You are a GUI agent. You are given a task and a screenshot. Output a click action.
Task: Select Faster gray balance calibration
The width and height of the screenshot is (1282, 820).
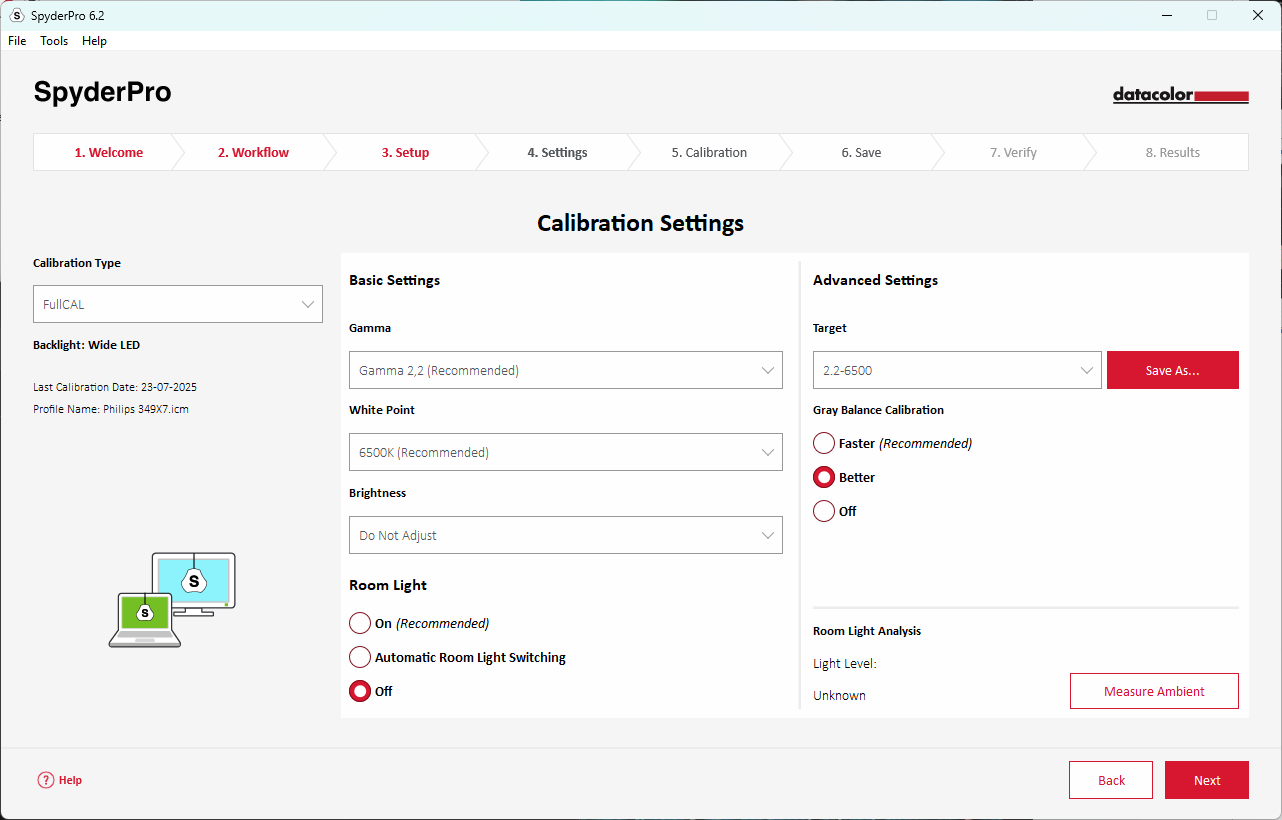pyautogui.click(x=824, y=443)
